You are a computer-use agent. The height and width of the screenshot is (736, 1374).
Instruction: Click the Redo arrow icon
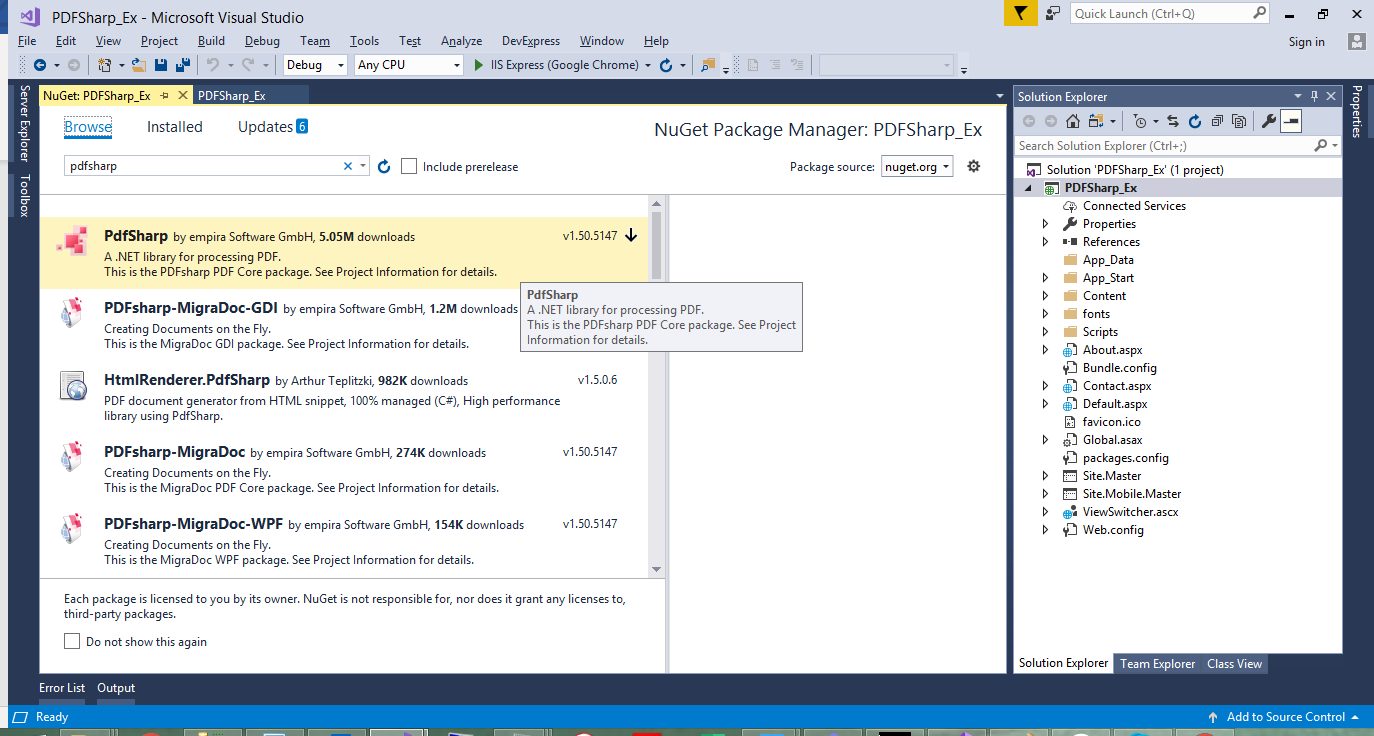coord(248,65)
